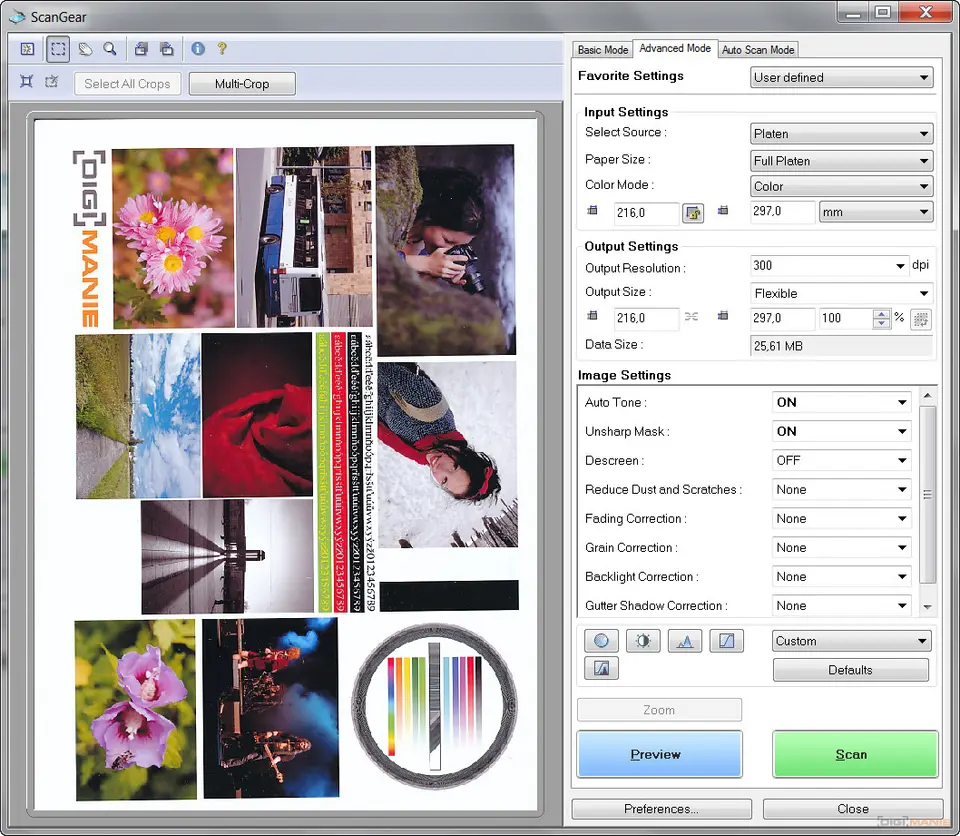
Task: Toggle the input aspect ratio lock
Action: coord(693,212)
